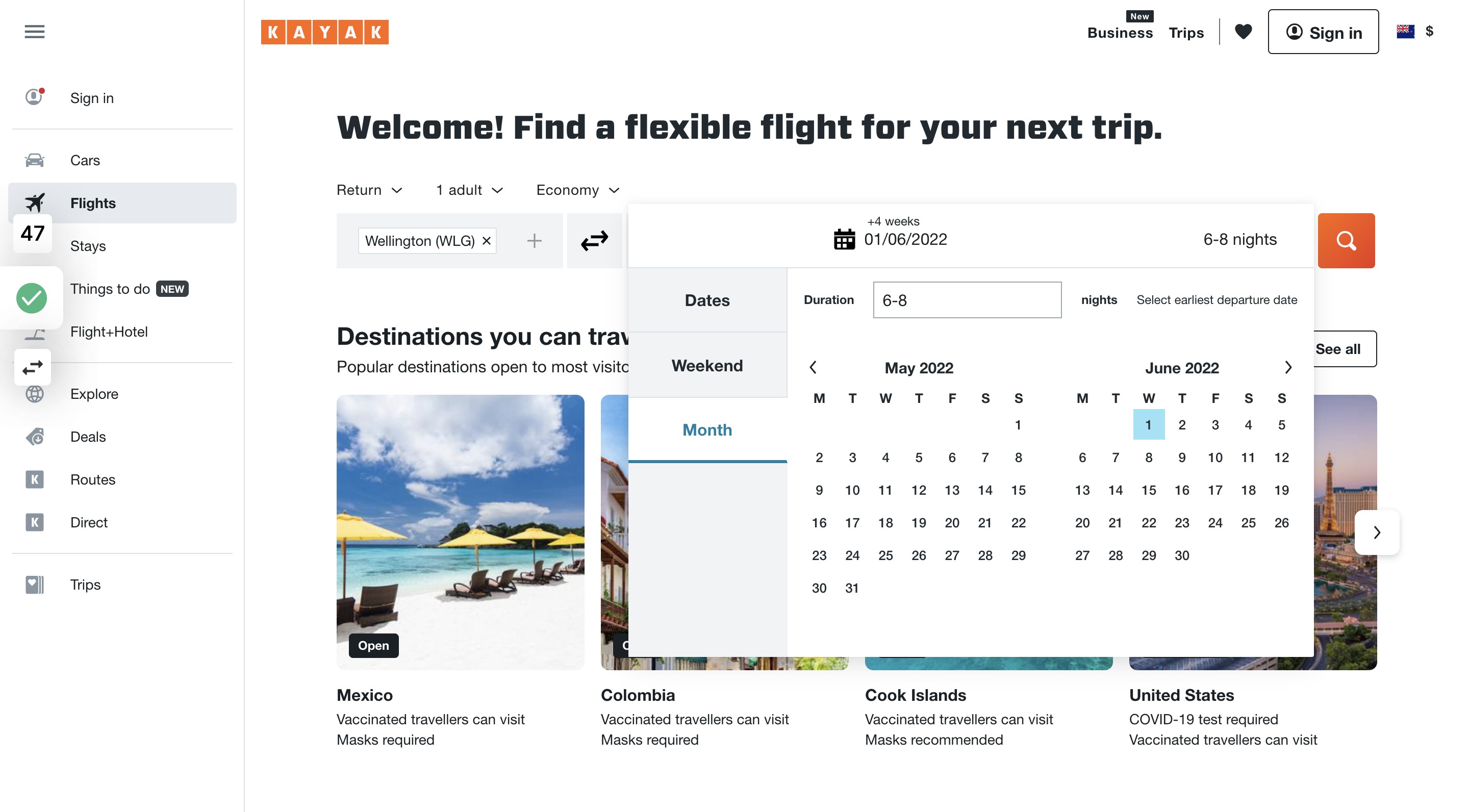The image size is (1469, 812).
Task: Open saved favorites heart icon
Action: 1243,31
